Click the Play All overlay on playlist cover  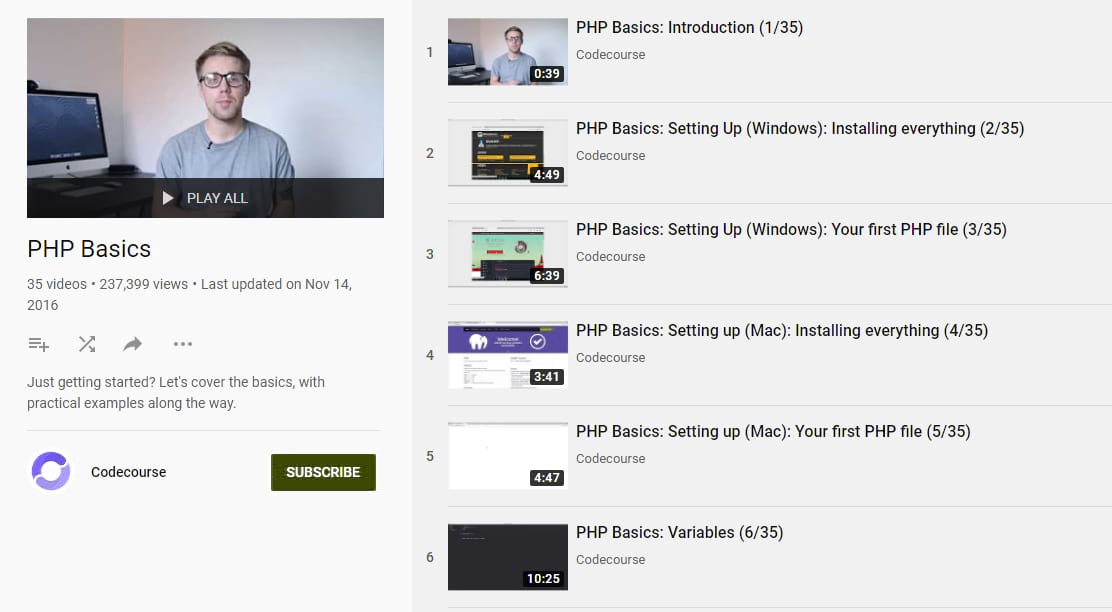[205, 197]
